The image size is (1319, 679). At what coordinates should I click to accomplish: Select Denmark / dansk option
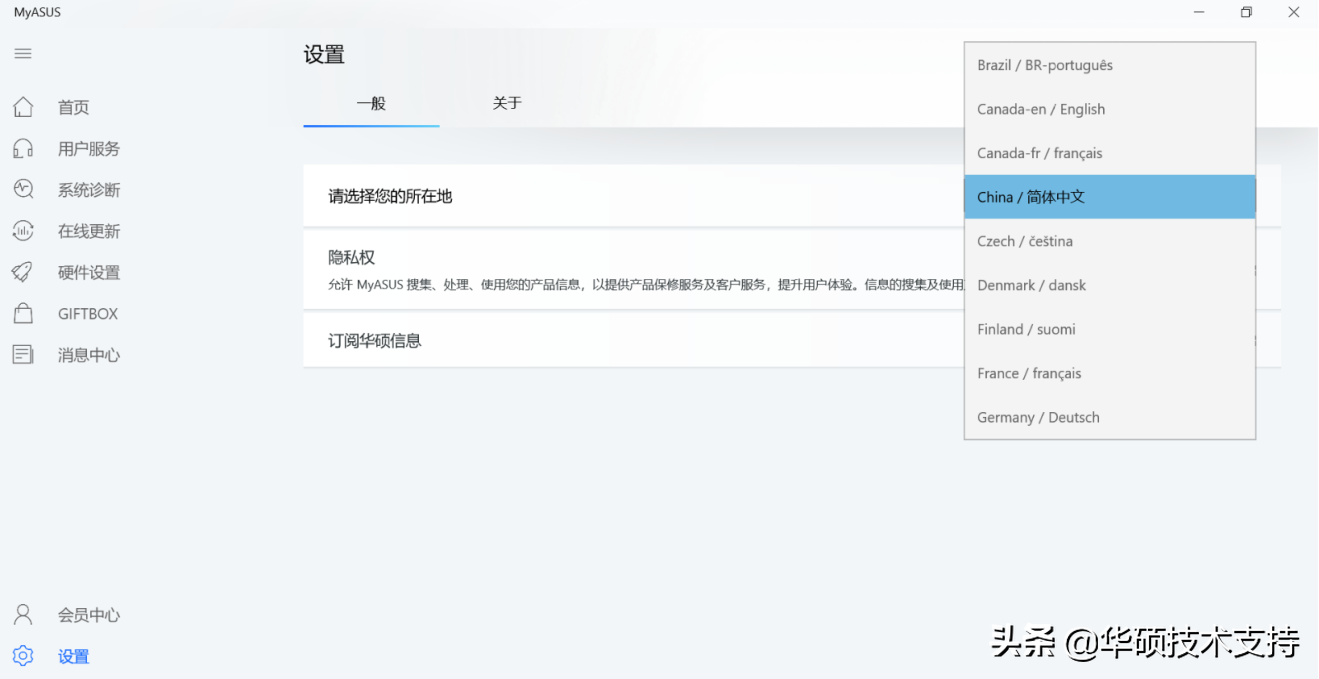[1110, 285]
